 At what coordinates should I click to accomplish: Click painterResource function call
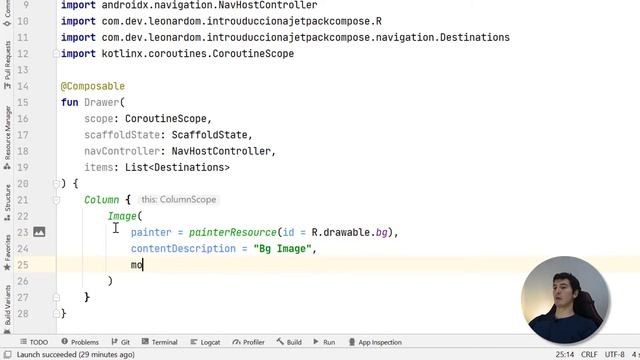tap(233, 232)
